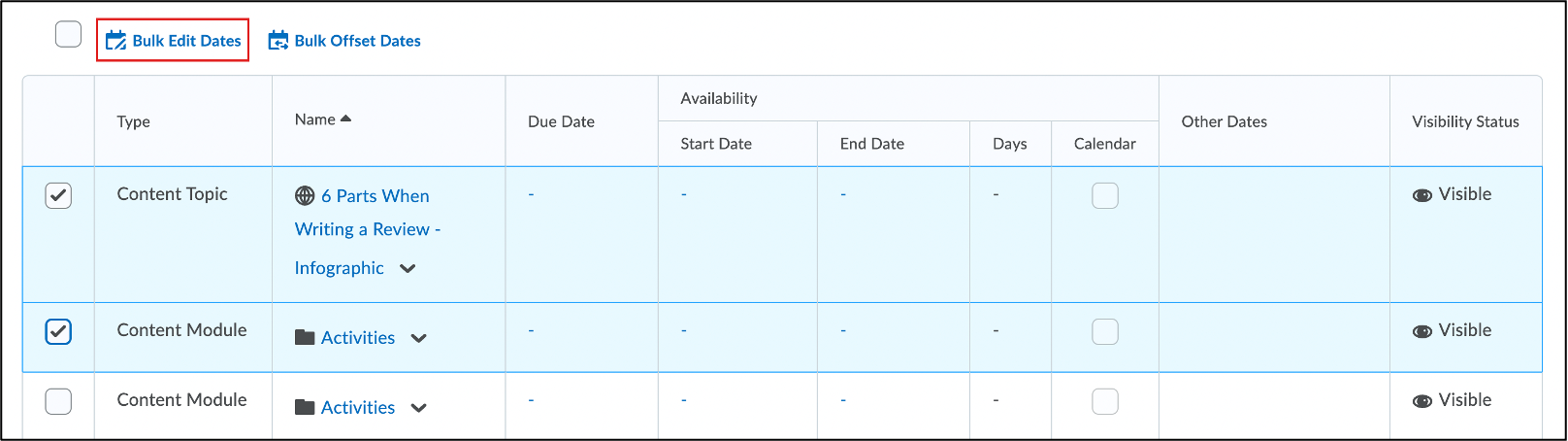Viewport: 1568px width, 441px height.
Task: Click Start Date dash in selected Activities row
Action: 684,330
